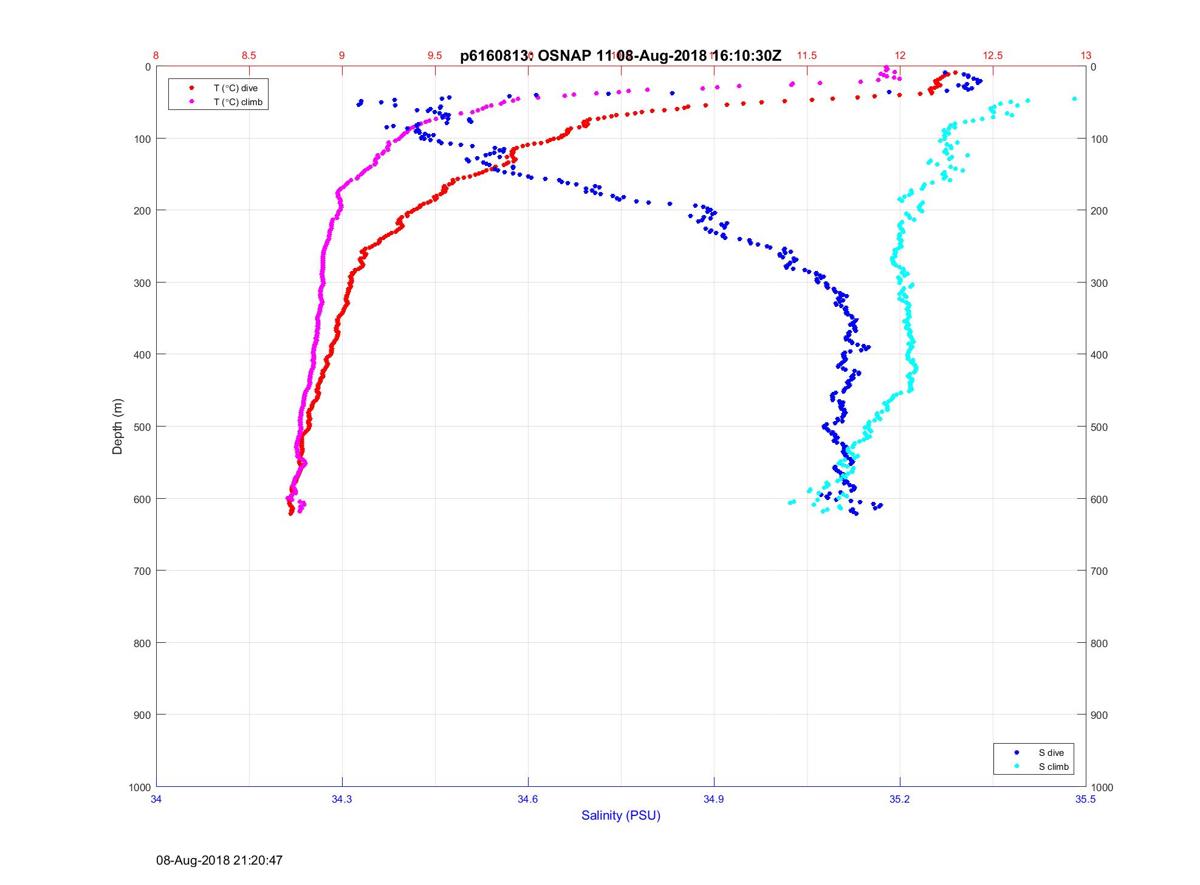The image size is (1200, 885).
Task: Select 'S climb' legend entry
Action: point(1053,766)
